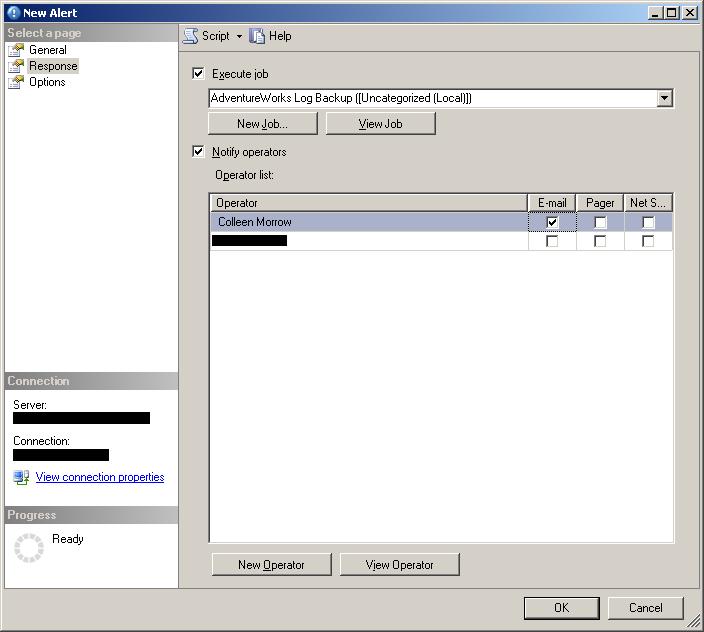
Task: Open View connection properties link
Action: click(100, 477)
